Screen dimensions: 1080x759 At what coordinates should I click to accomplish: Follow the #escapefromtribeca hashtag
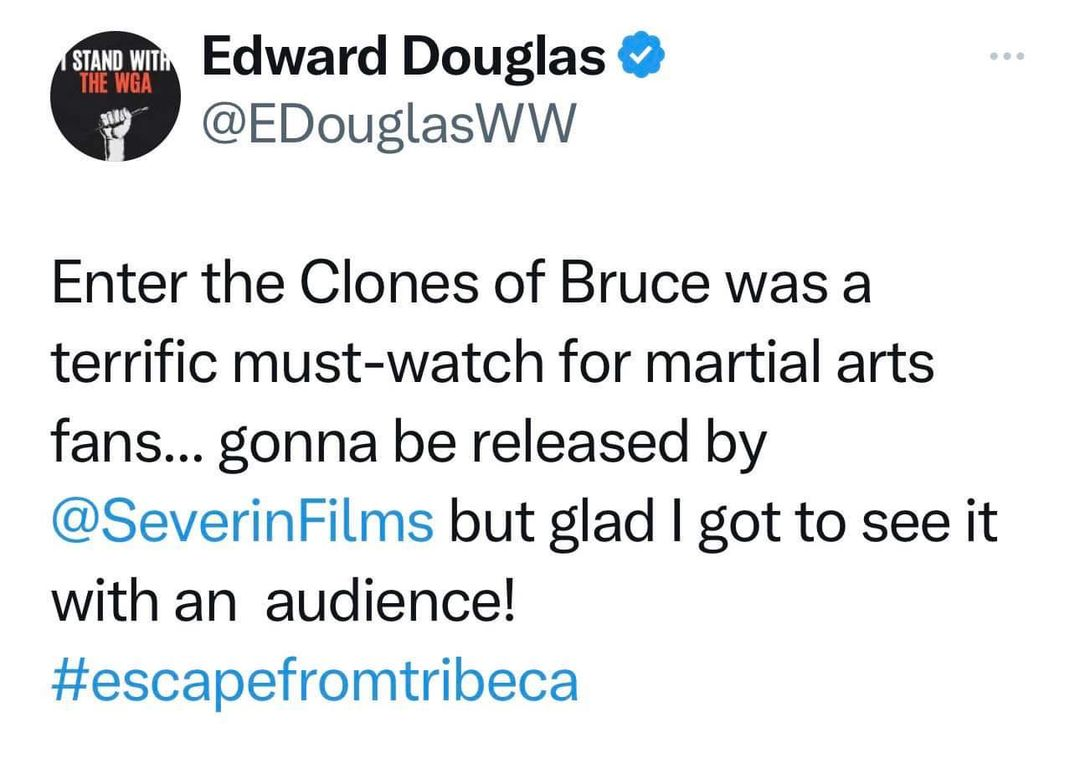pos(314,681)
